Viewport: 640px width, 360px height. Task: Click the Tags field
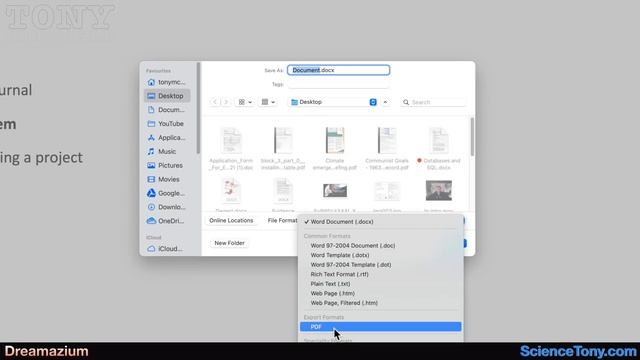coord(338,84)
